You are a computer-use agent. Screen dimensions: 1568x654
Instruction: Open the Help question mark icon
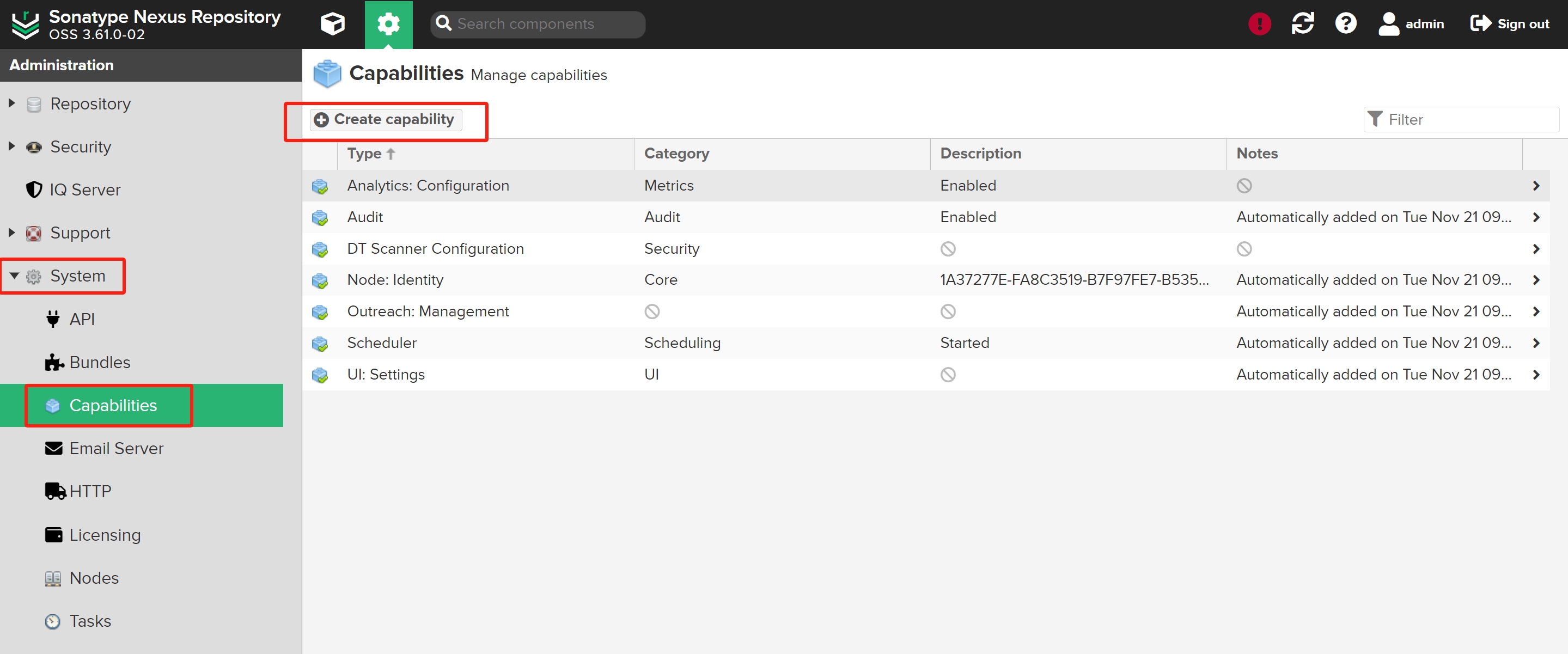(x=1345, y=24)
